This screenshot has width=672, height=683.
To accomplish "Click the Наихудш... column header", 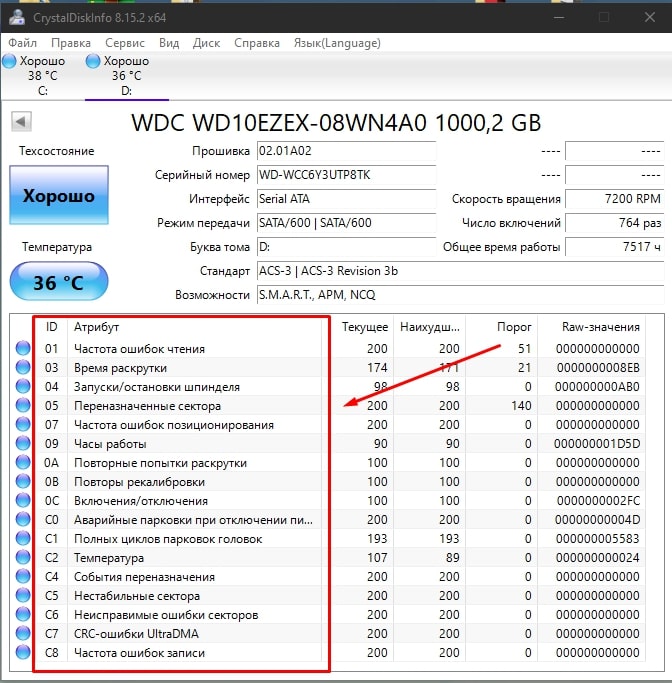I will [x=429, y=327].
